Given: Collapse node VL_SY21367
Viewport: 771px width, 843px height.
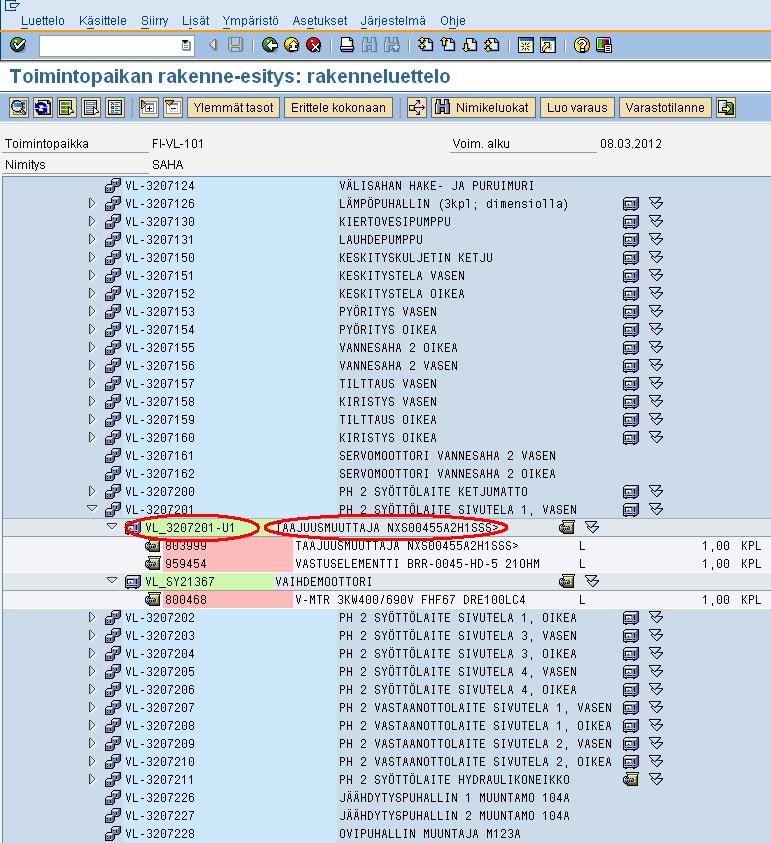Looking at the screenshot, I should pyautogui.click(x=112, y=580).
